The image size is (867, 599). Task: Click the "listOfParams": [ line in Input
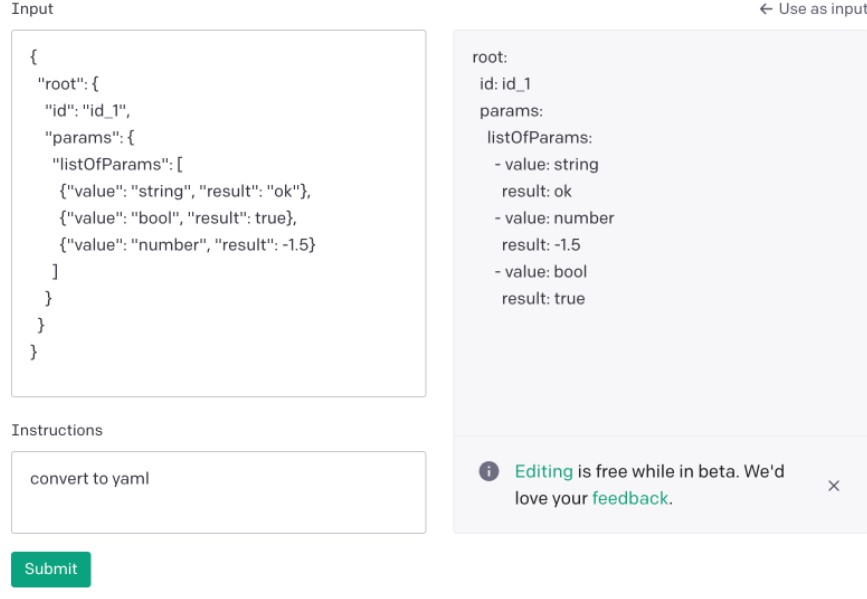coord(117,164)
